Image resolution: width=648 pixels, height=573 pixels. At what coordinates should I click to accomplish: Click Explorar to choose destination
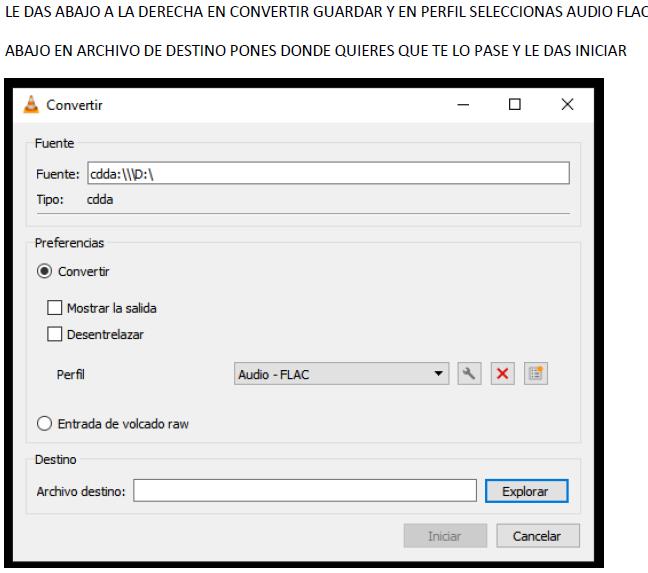[x=526, y=491]
